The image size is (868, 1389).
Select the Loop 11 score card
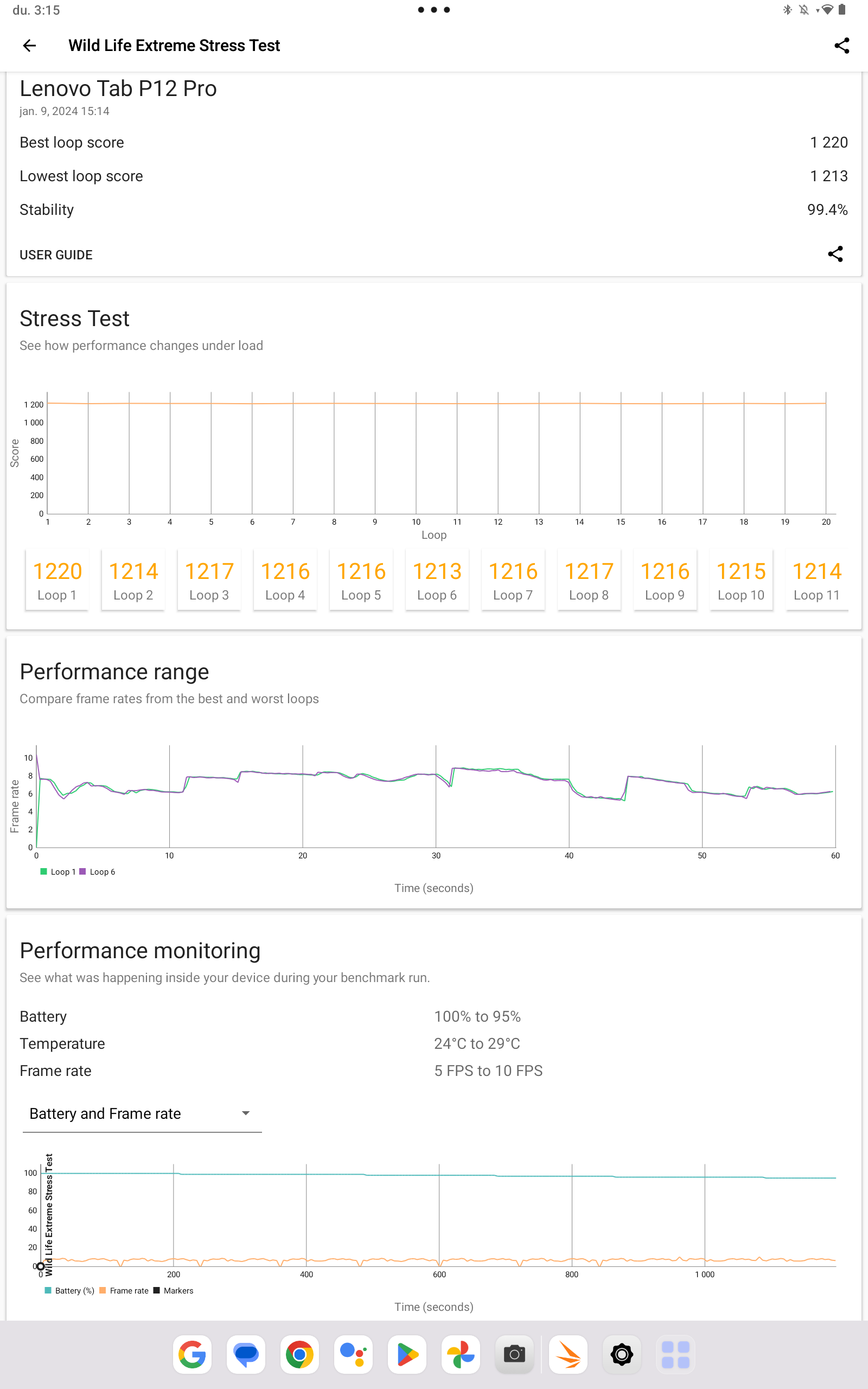[817, 580]
